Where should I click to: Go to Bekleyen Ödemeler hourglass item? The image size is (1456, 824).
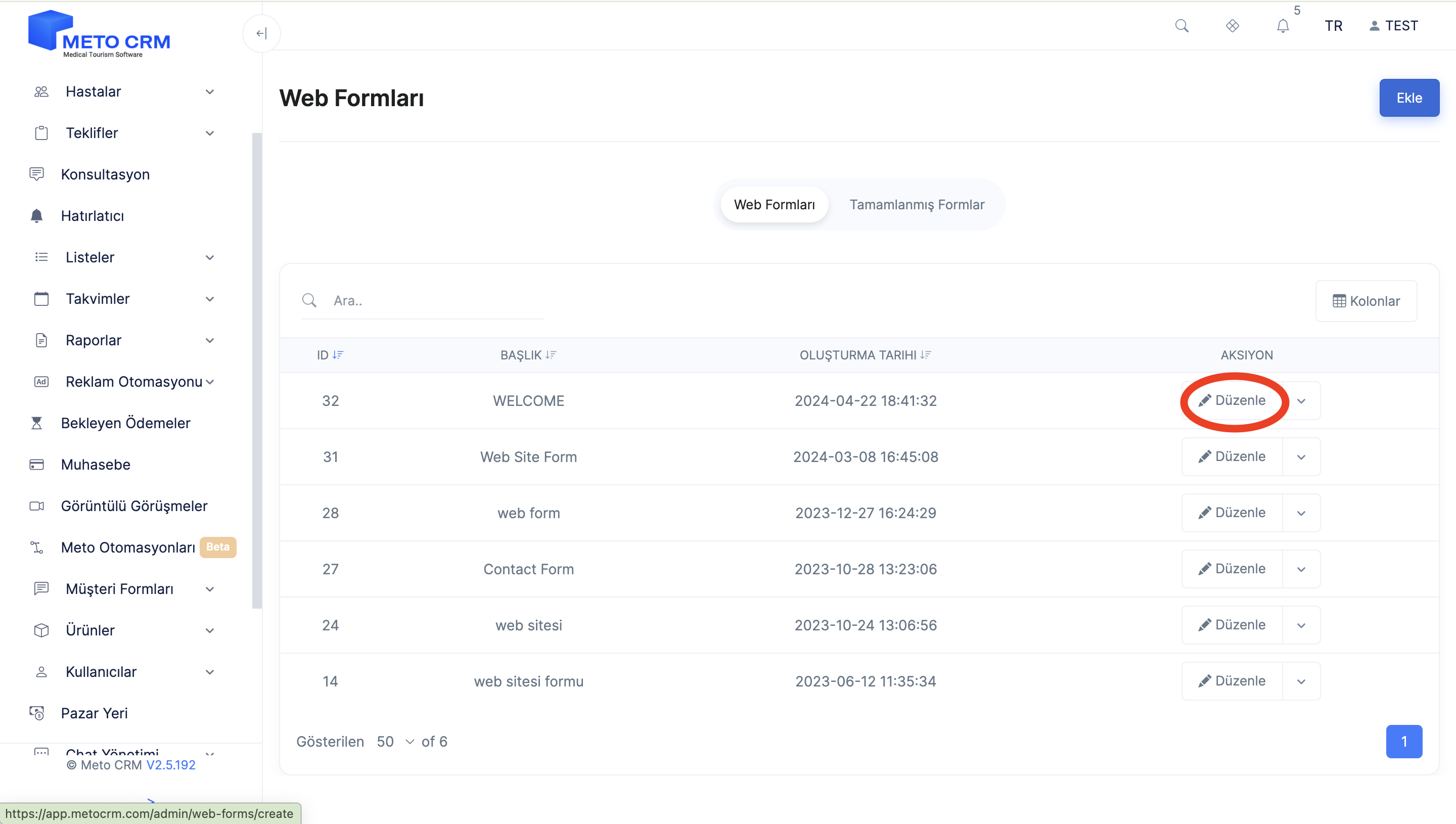click(x=125, y=423)
